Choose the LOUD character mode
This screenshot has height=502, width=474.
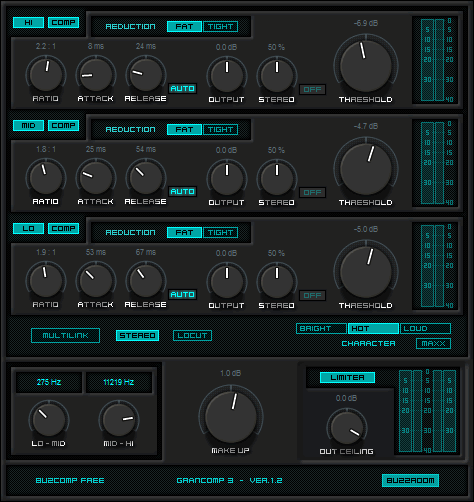(425, 328)
